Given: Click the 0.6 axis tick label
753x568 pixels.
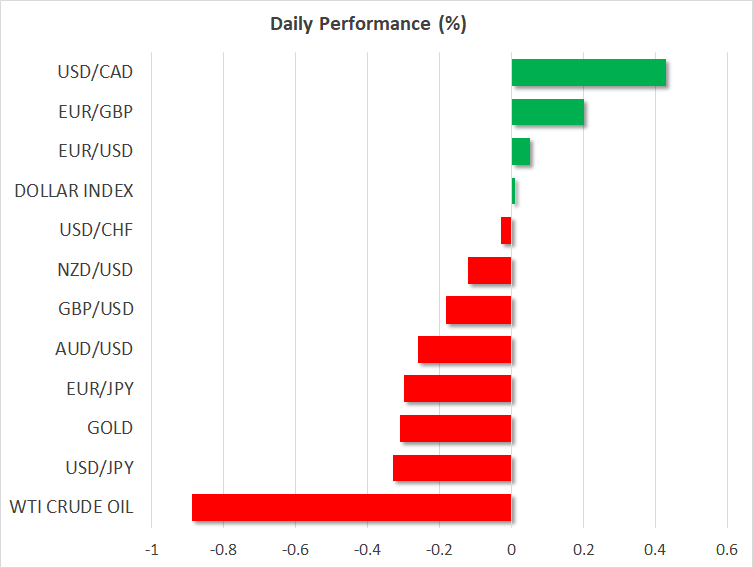Looking at the screenshot, I should click(x=727, y=549).
